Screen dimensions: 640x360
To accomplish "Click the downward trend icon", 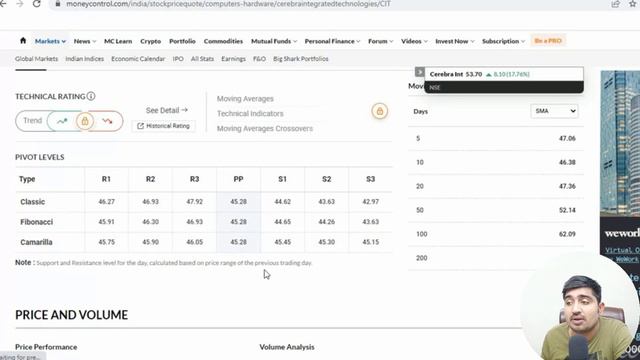I will point(107,121).
